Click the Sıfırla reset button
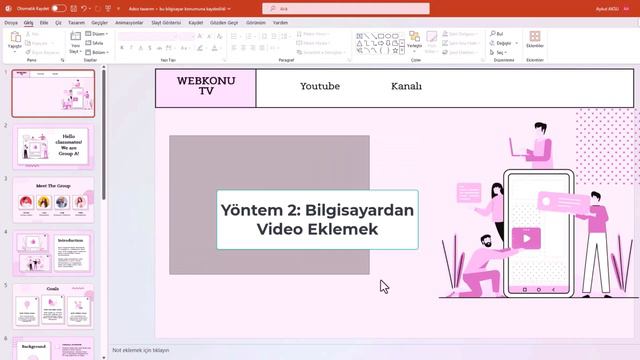 pos(94,43)
